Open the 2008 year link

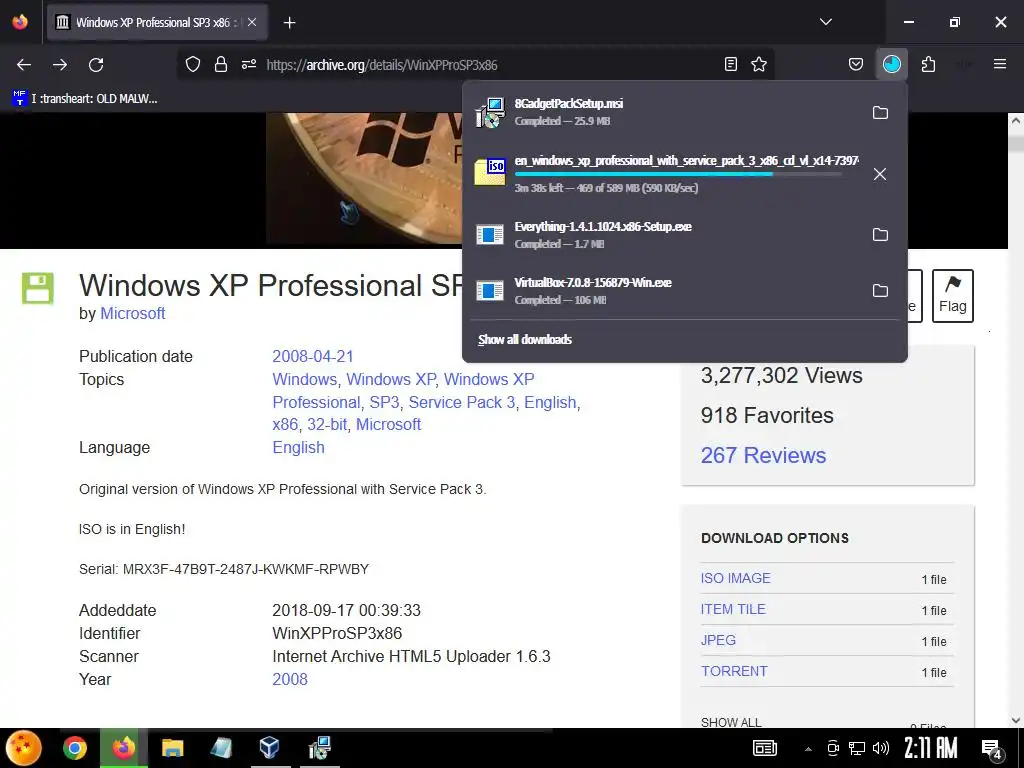290,679
